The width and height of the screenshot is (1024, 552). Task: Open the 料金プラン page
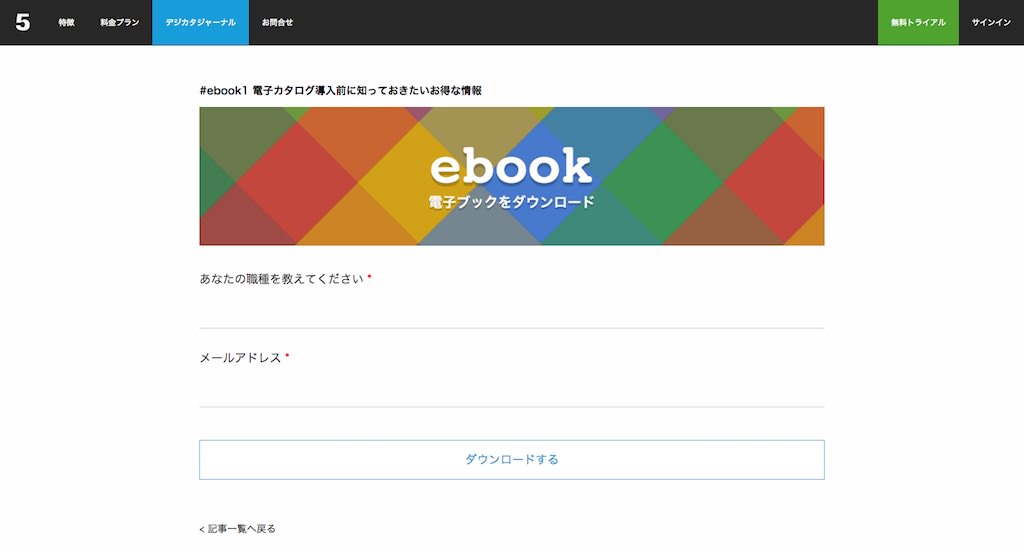coord(120,22)
